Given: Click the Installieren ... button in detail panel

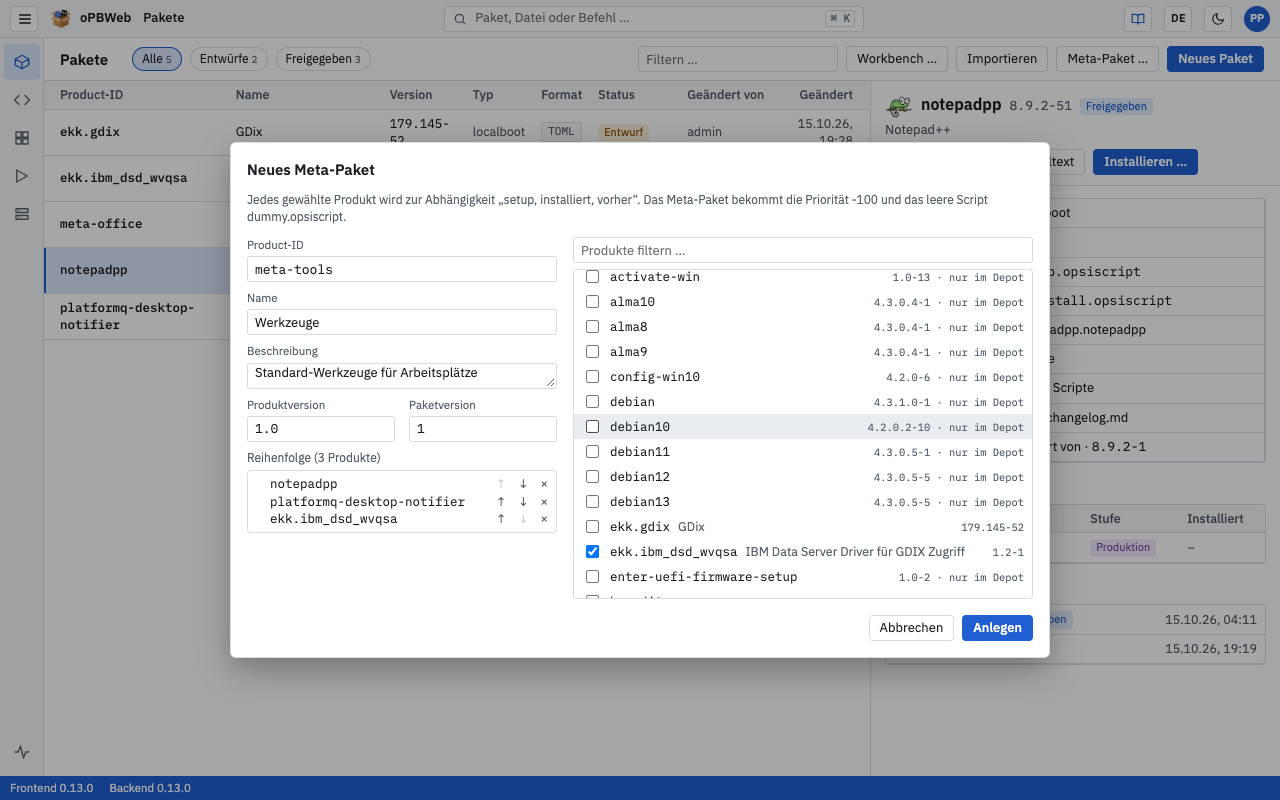Looking at the screenshot, I should 1145,162.
